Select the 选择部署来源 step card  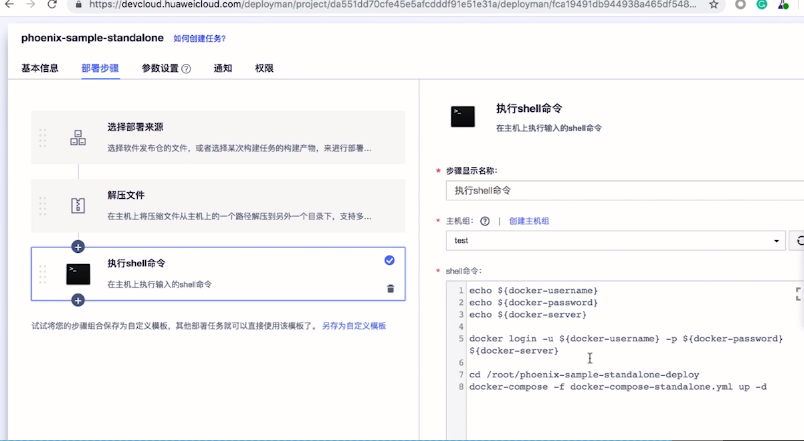[x=218, y=137]
